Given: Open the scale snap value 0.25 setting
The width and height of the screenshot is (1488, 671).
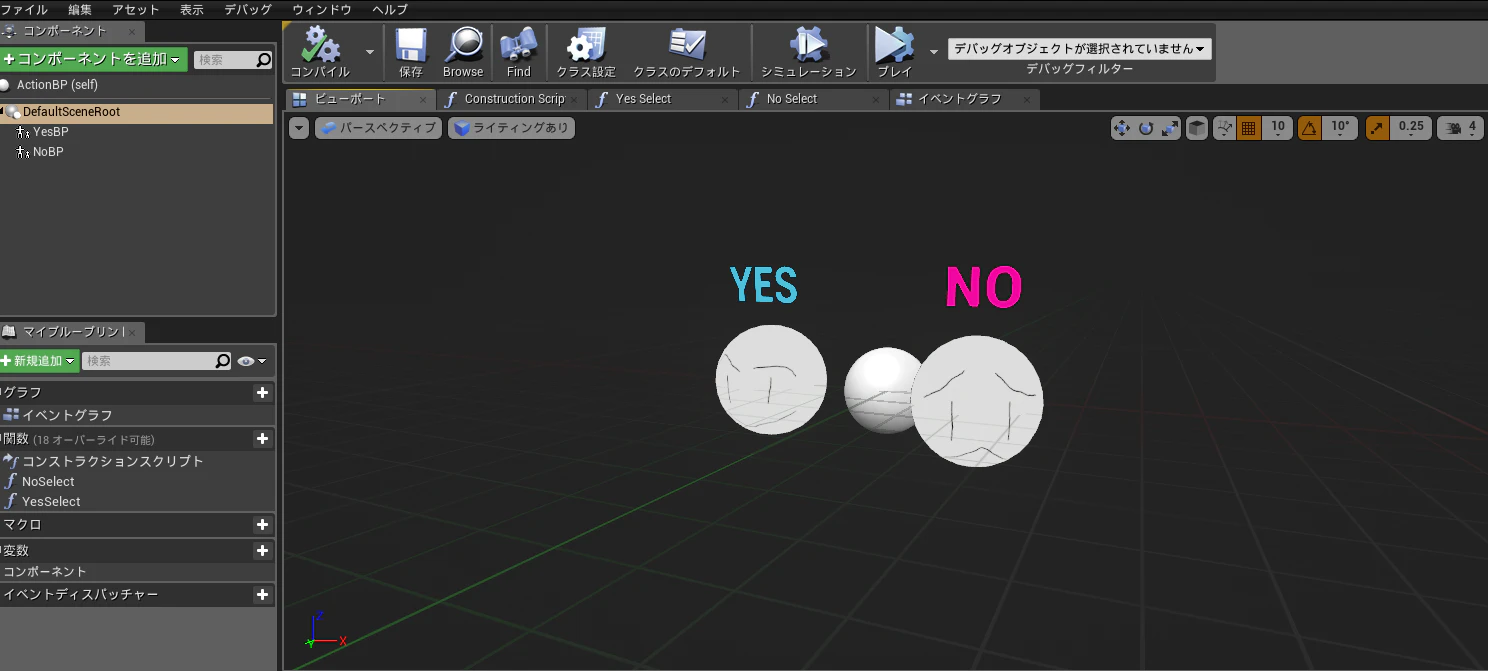Looking at the screenshot, I should 1411,128.
